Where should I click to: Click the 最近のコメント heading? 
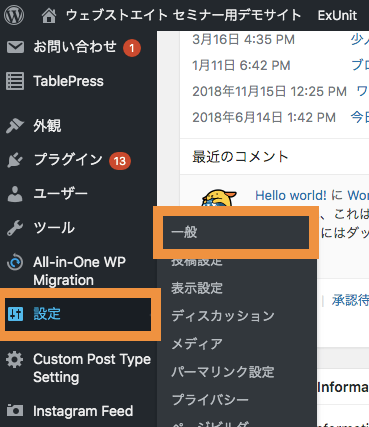tap(240, 156)
